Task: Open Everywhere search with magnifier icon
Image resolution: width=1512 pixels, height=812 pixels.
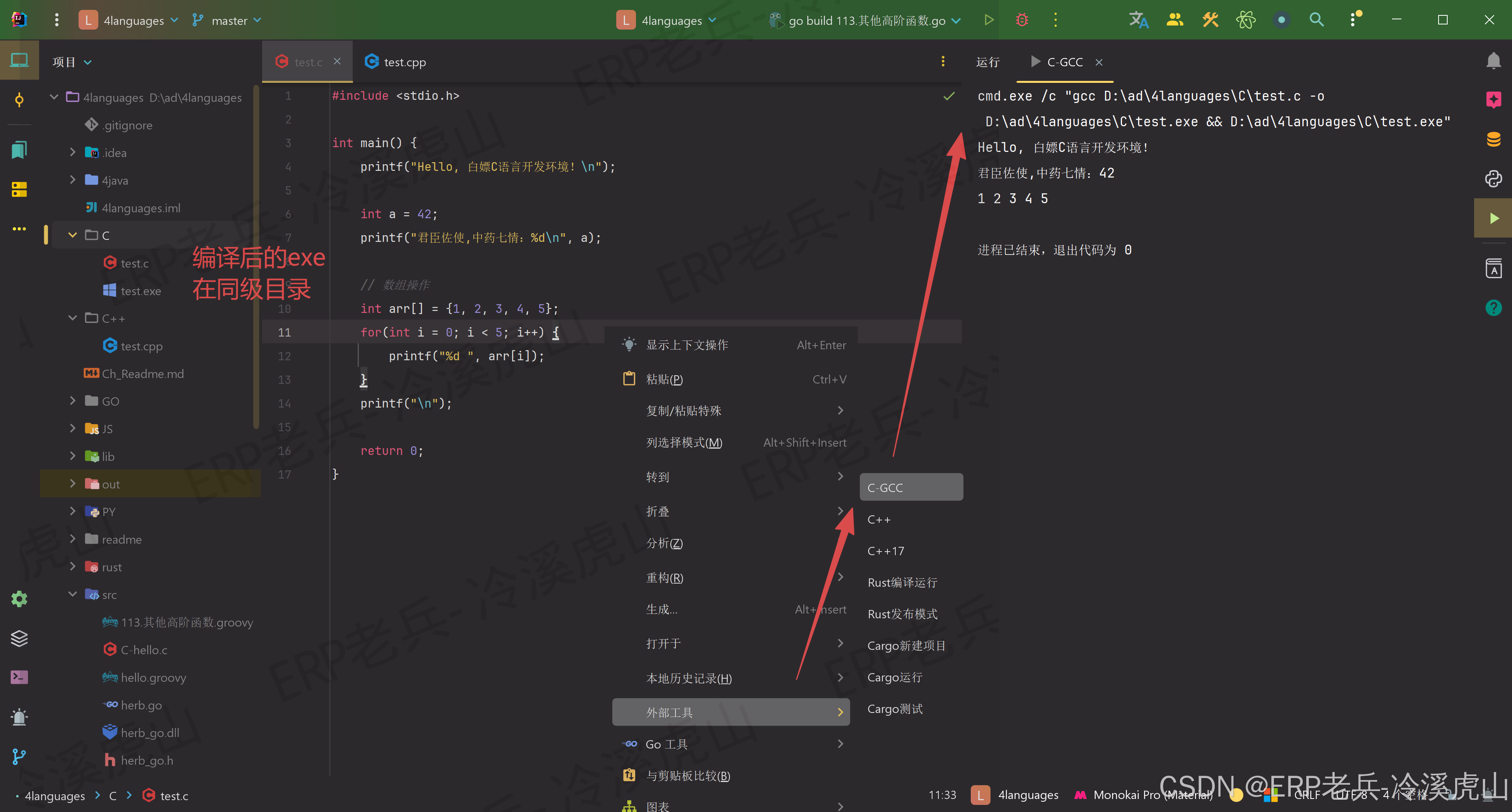Action: [x=1317, y=19]
